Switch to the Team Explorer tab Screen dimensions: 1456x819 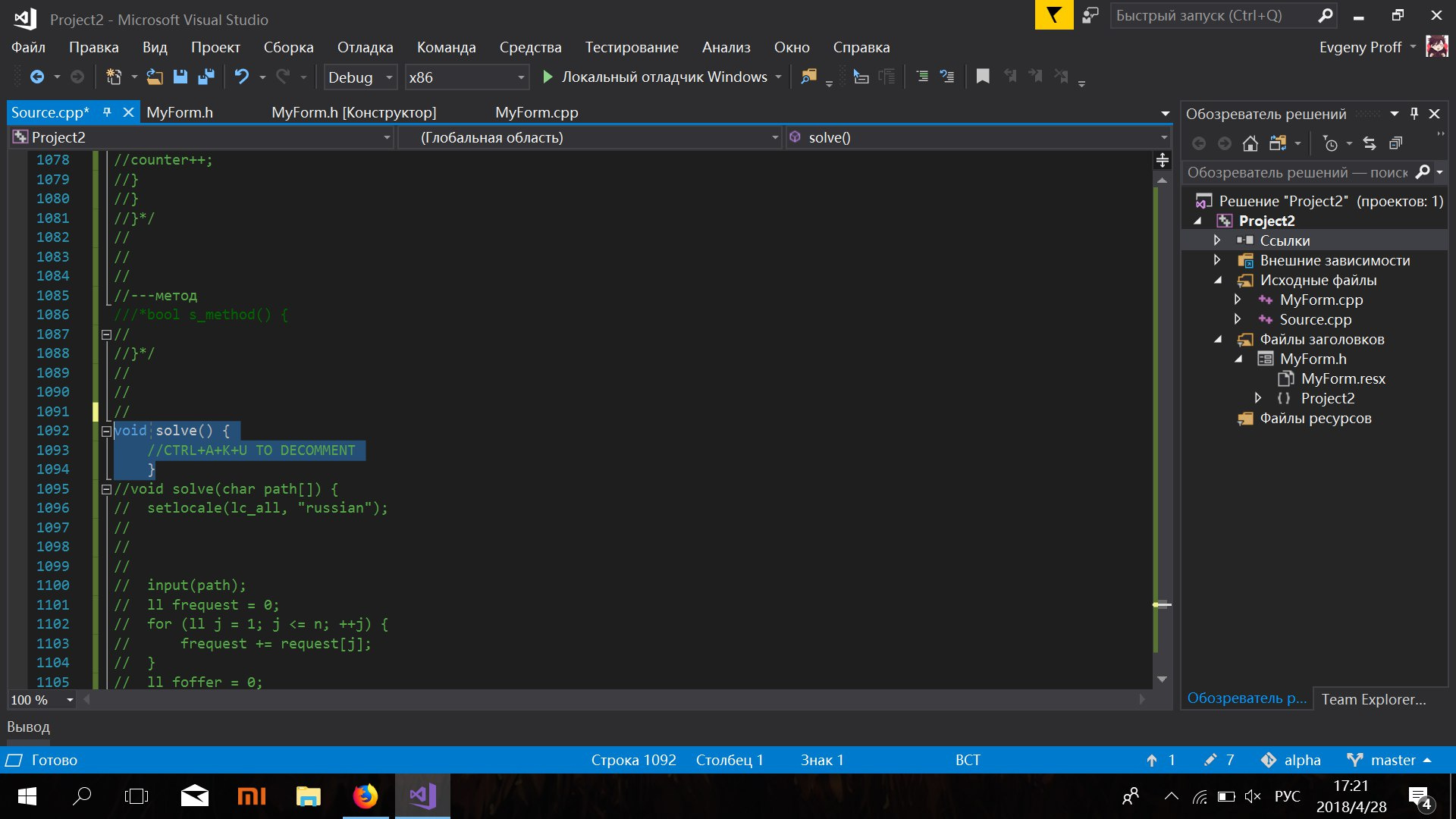point(1373,699)
